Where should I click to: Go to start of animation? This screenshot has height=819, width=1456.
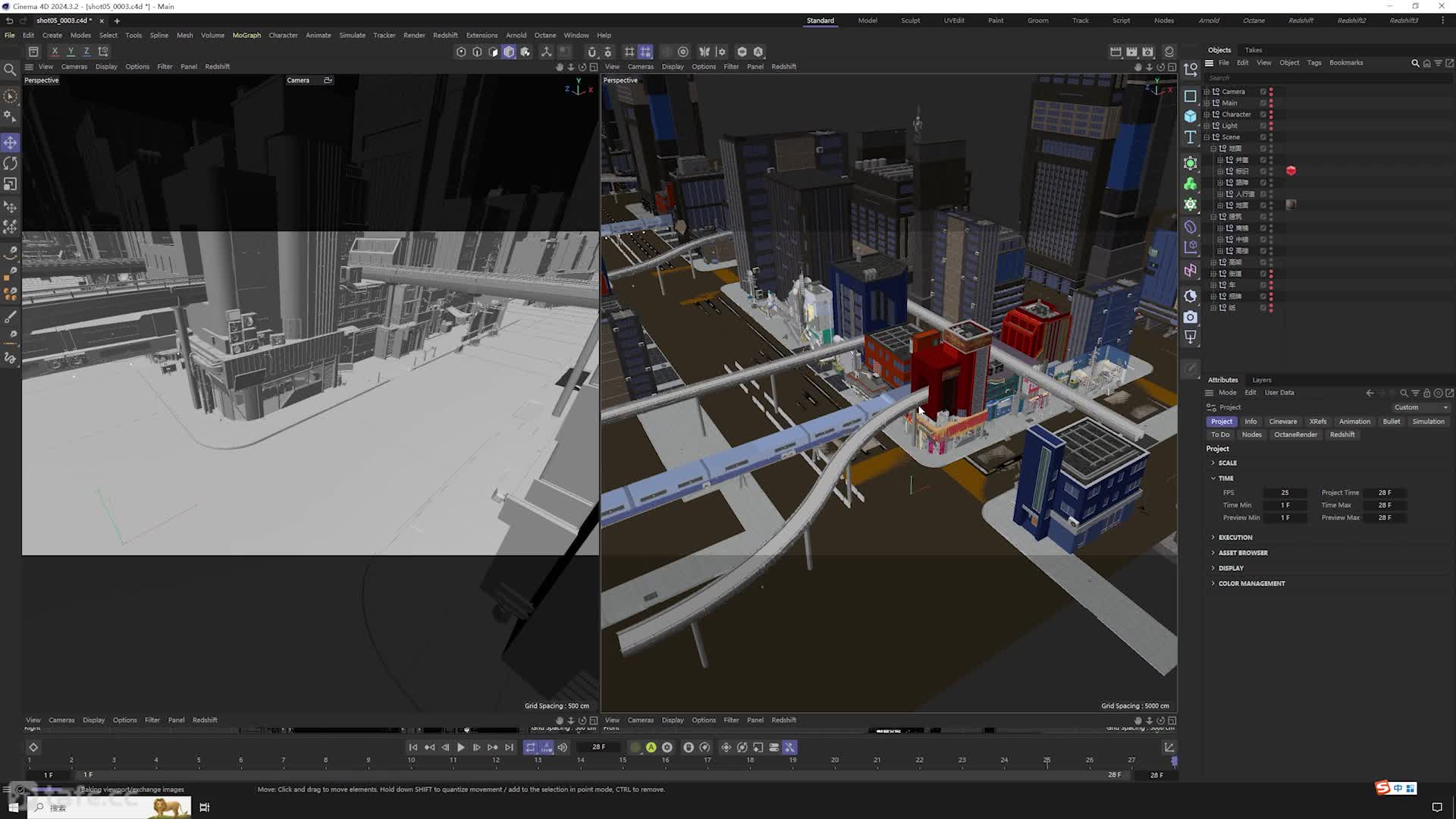tap(413, 748)
